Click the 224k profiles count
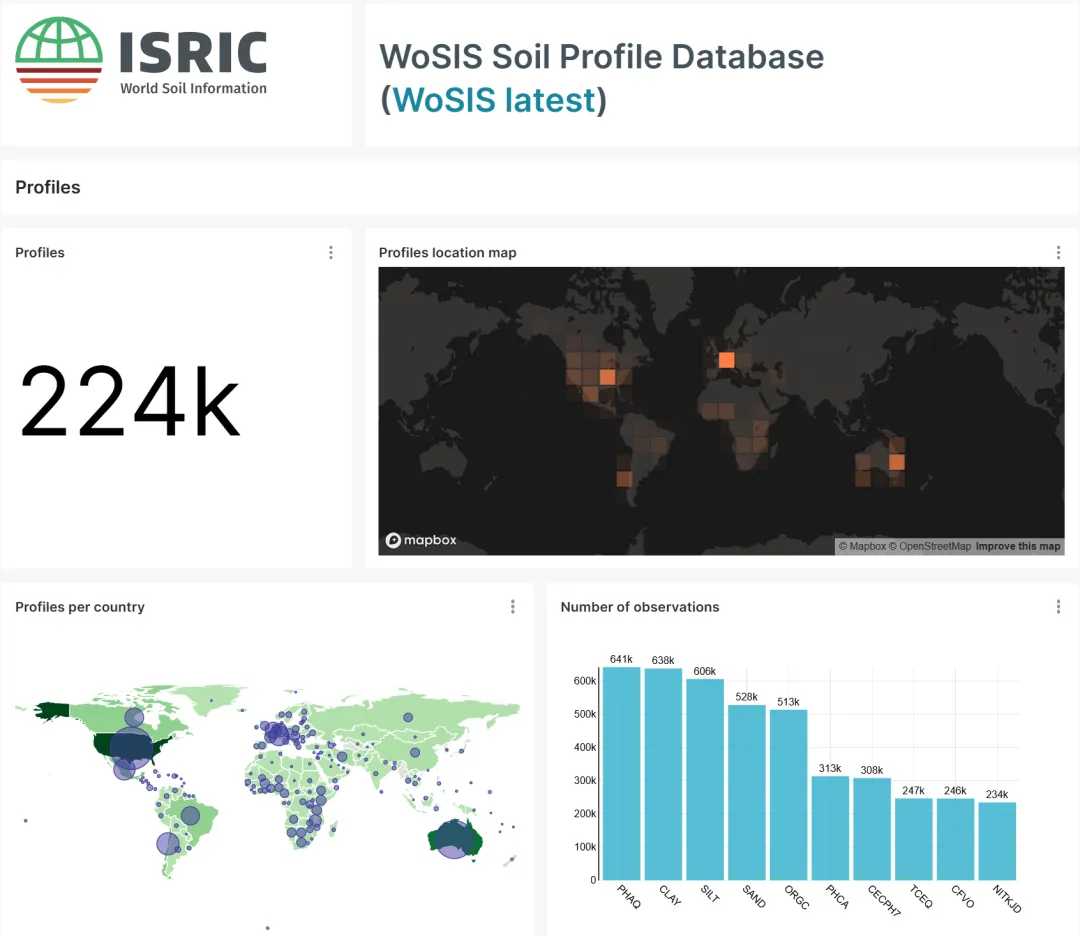 pos(129,402)
